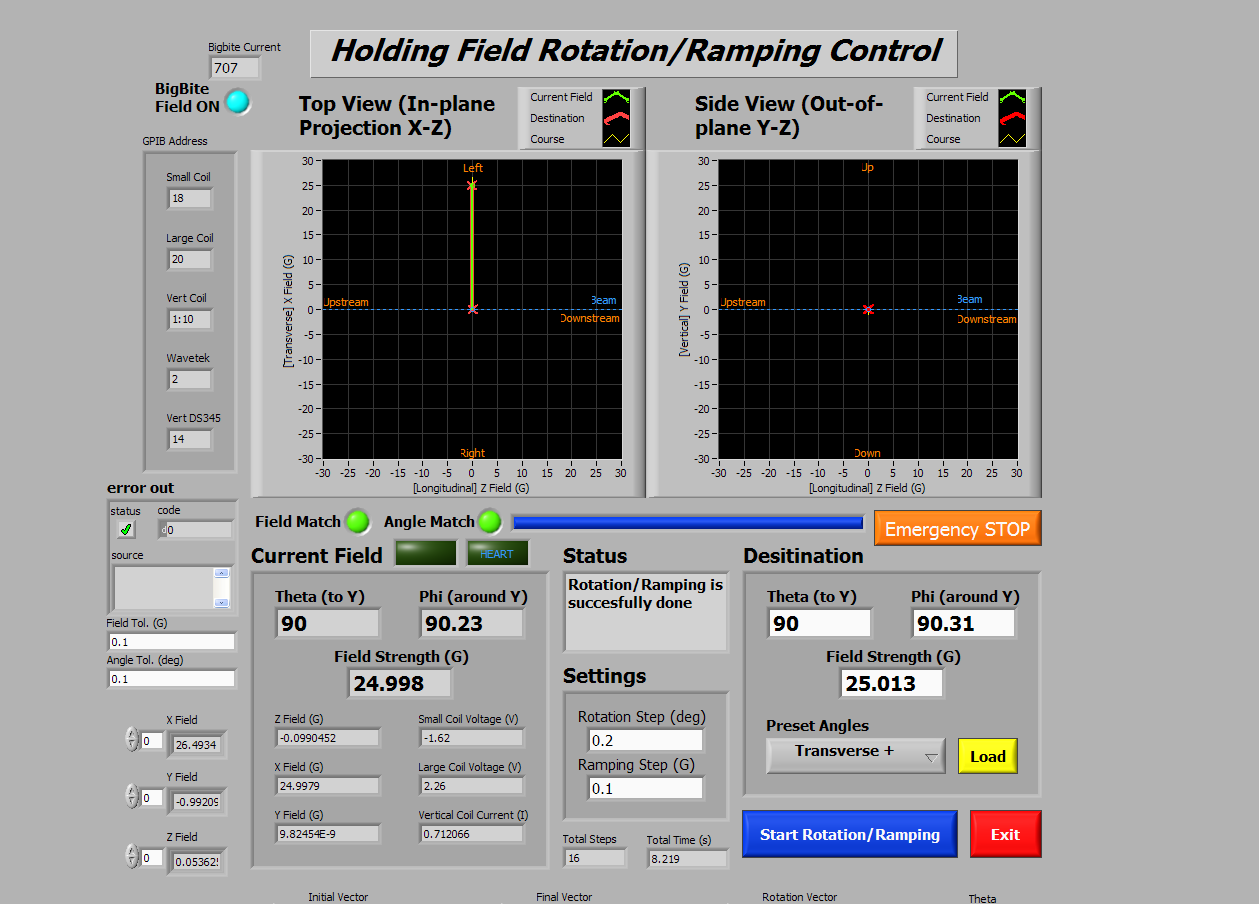Click Current Field Phi value 90.23

[x=472, y=623]
